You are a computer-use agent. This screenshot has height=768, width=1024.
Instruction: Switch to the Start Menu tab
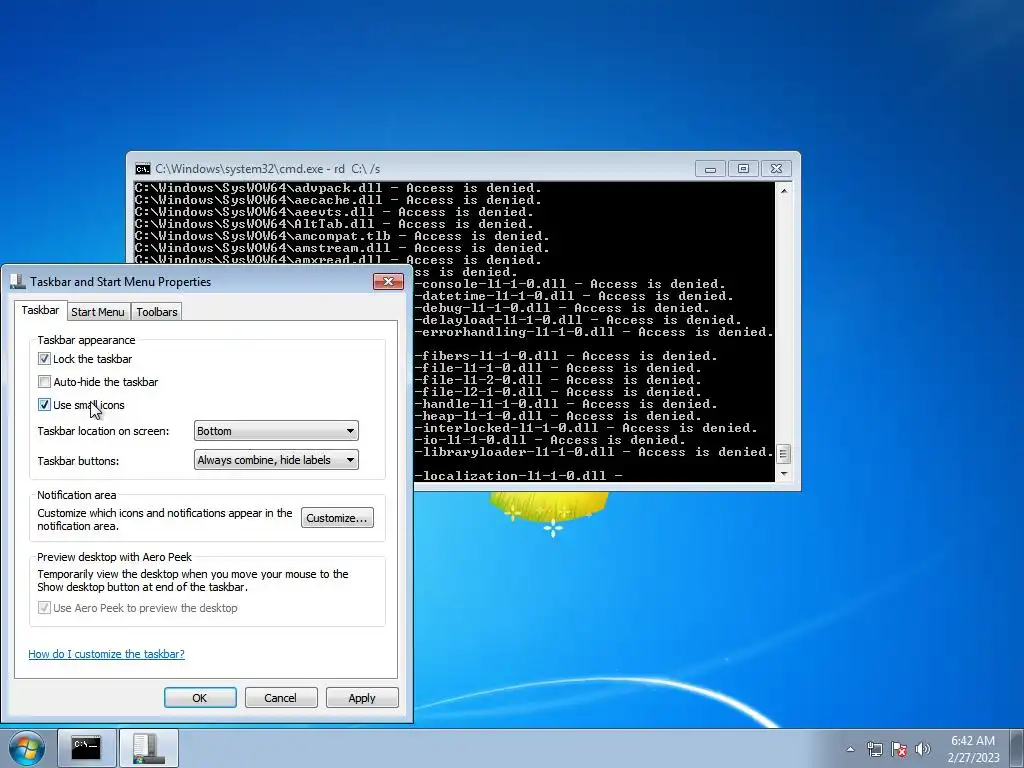point(98,312)
